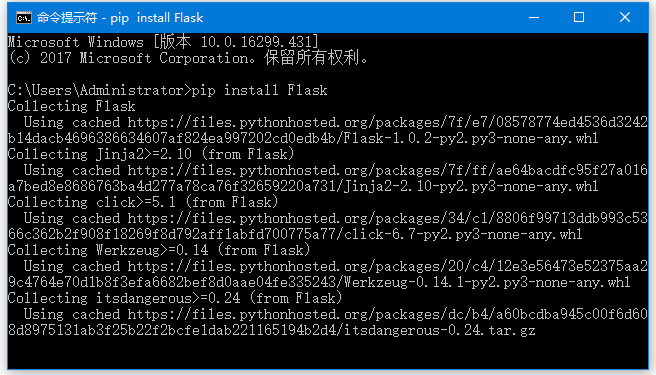The image size is (656, 375).
Task: Click the Microsoft Windows version line
Action: [x=163, y=42]
